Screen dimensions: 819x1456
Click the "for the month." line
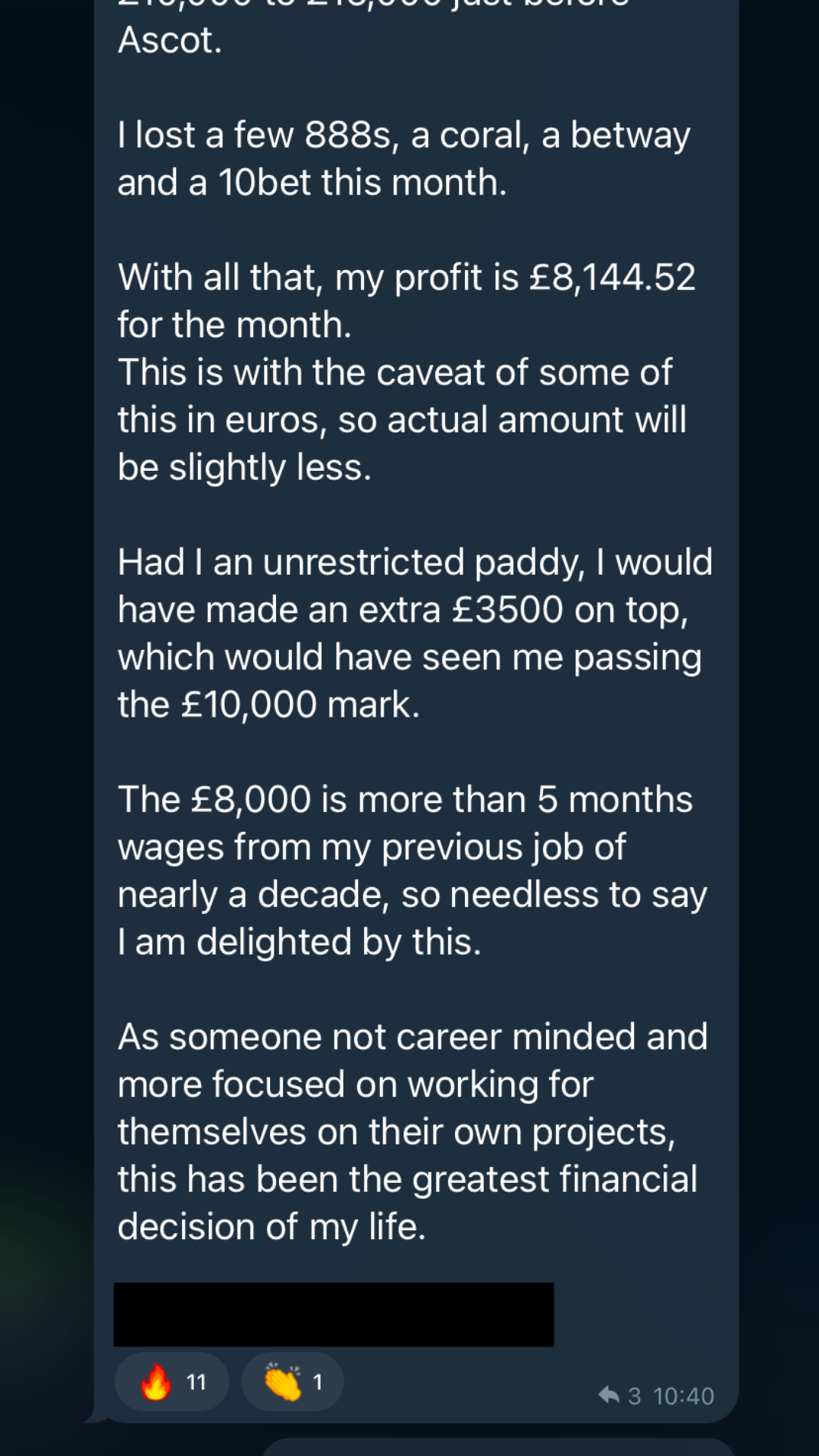point(234,325)
